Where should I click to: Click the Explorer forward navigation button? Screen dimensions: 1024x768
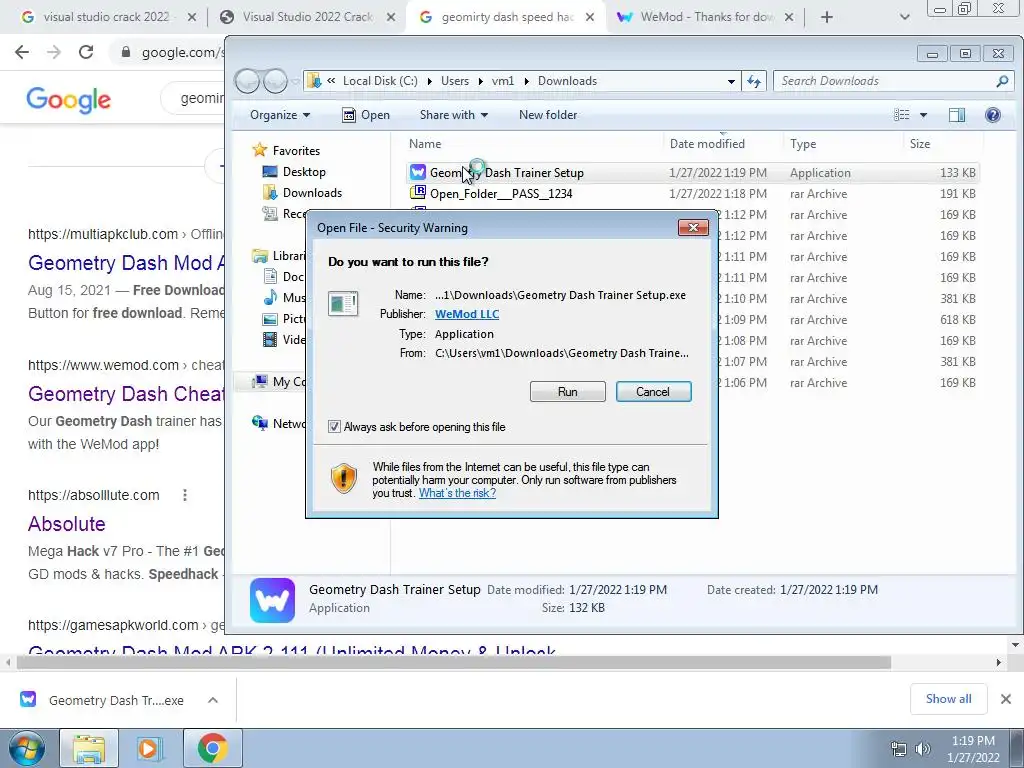point(275,81)
